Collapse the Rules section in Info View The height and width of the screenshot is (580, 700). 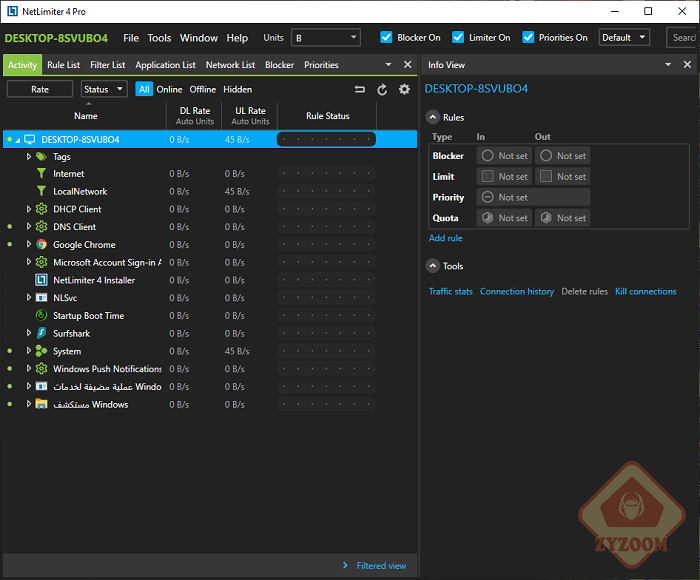[433, 117]
